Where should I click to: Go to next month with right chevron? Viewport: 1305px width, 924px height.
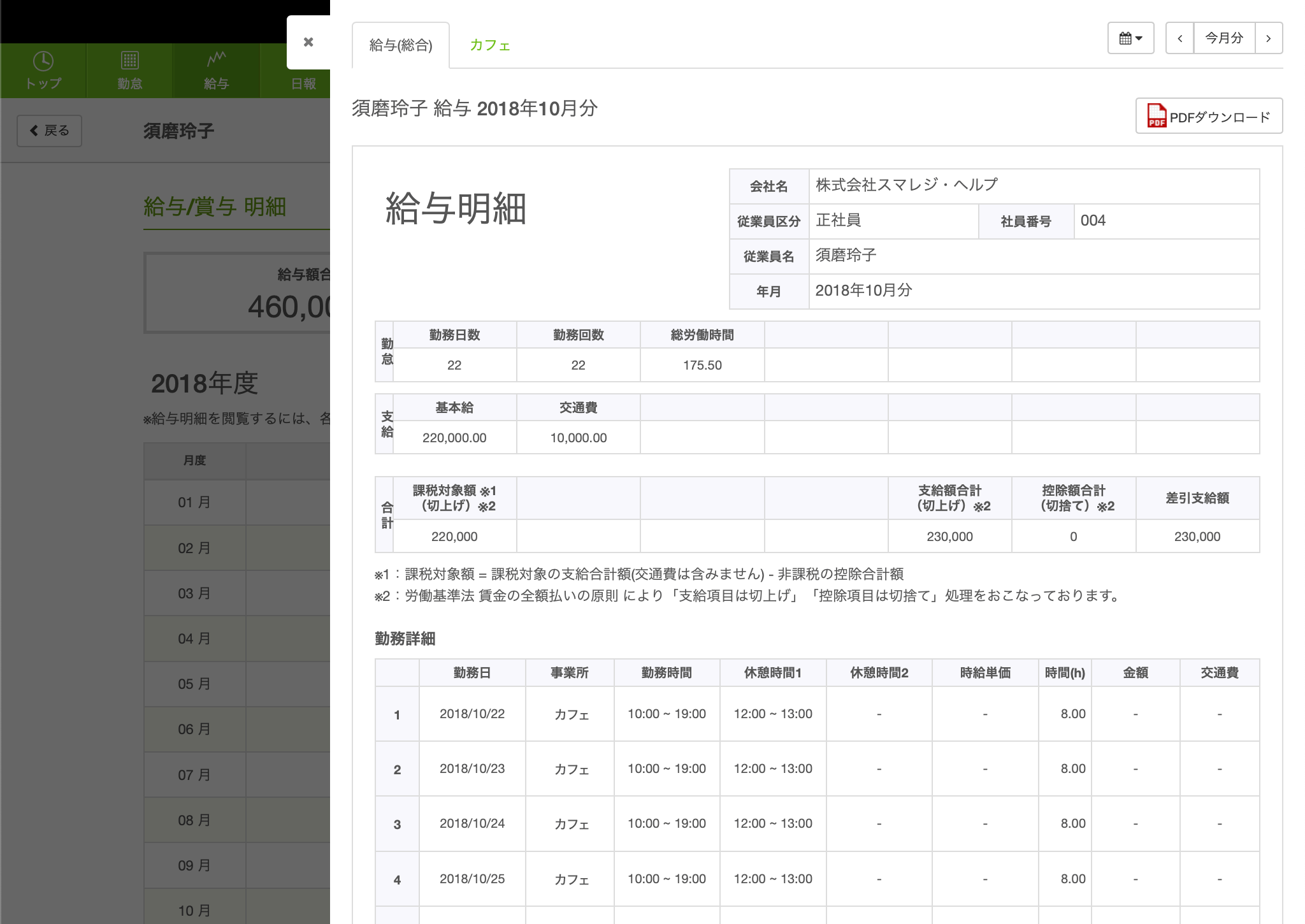(x=1269, y=38)
